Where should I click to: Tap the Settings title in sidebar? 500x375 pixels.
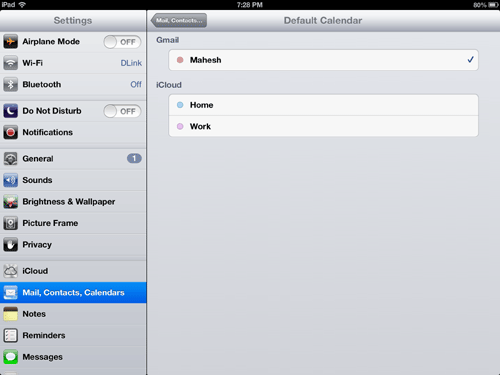73,20
